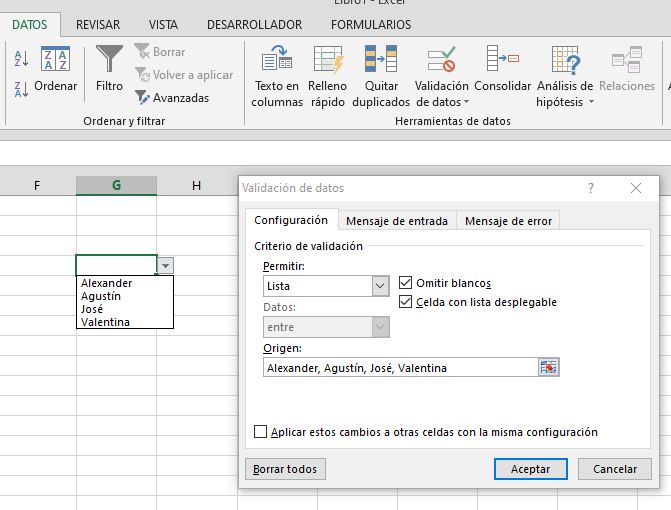Close the Validación de datos dialog
This screenshot has height=510, width=671.
(x=636, y=188)
